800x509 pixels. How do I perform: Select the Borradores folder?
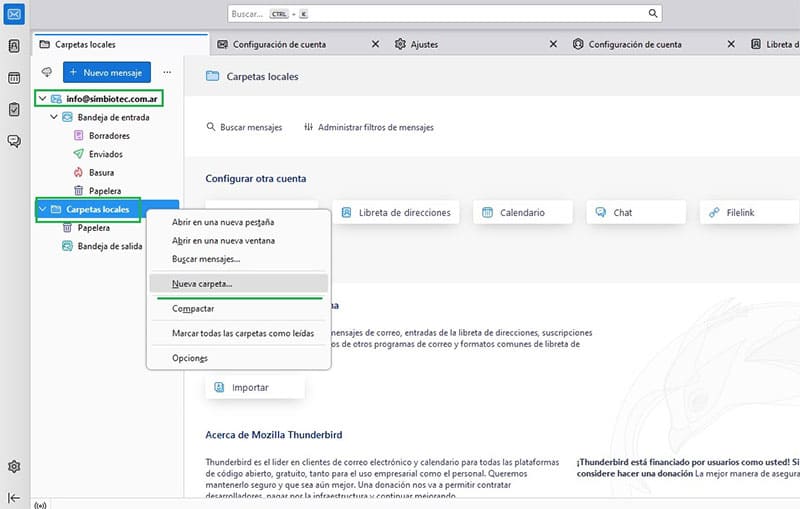click(109, 136)
